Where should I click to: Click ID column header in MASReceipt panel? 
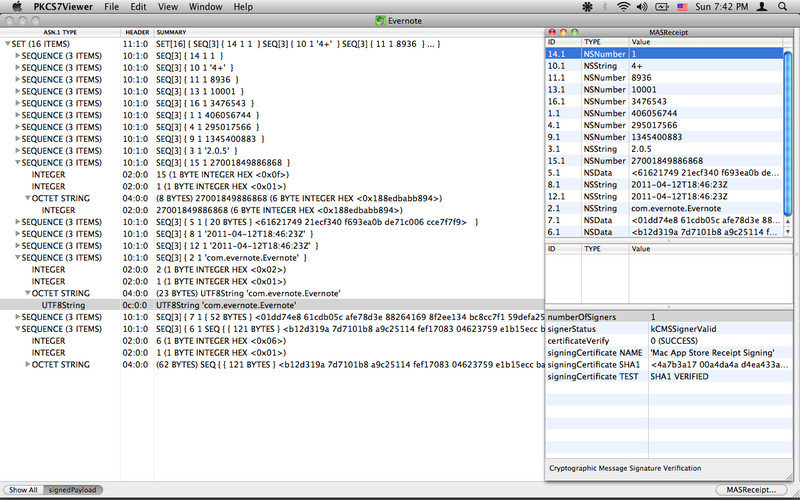(x=564, y=42)
